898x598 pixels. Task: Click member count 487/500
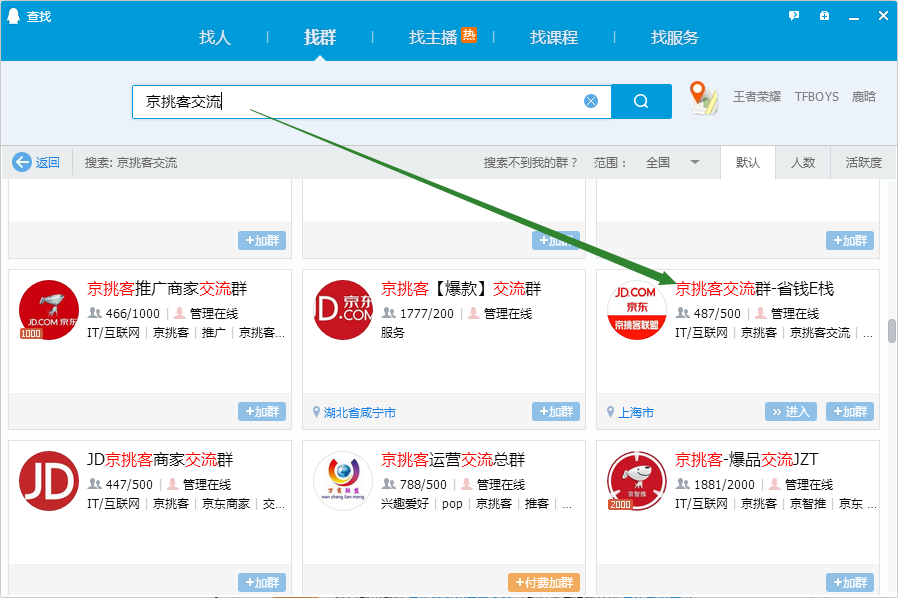point(717,314)
